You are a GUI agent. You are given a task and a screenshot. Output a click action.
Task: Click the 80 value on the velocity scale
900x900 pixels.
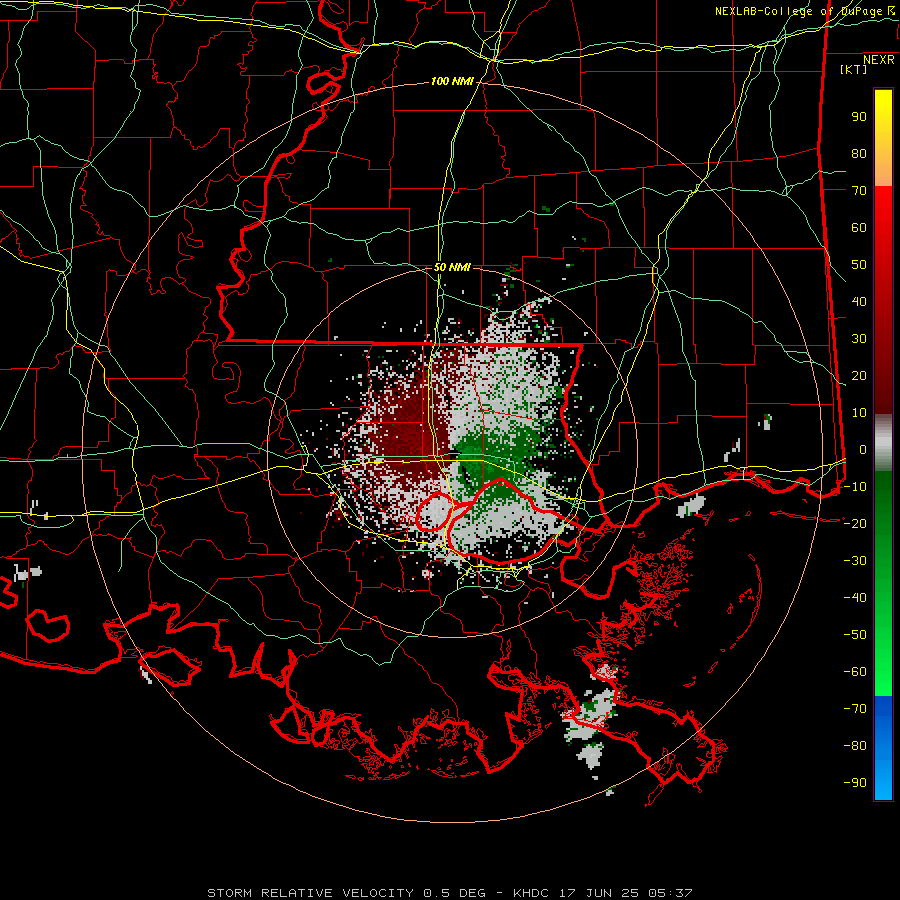click(859, 154)
